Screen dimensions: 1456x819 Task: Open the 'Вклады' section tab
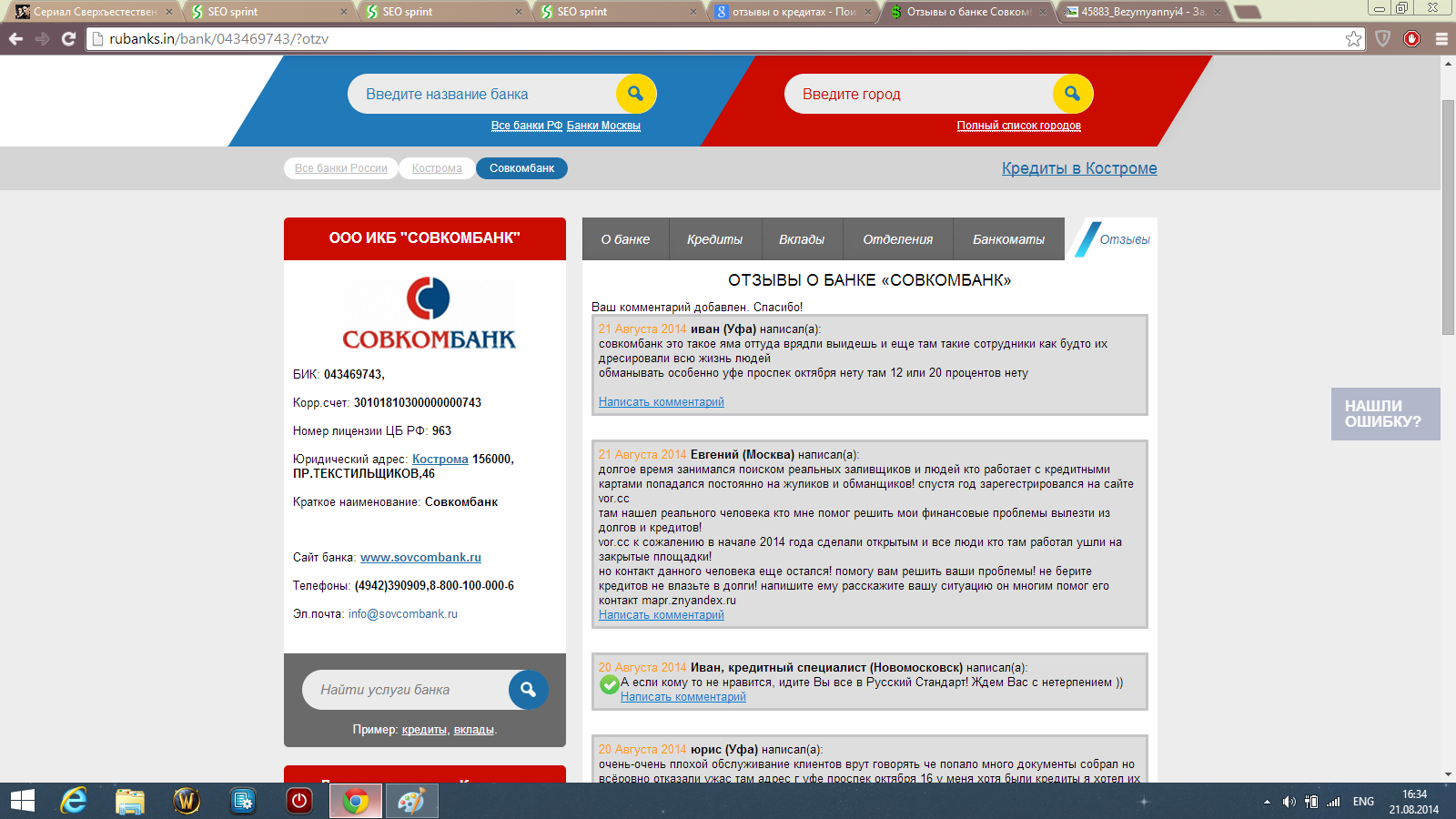(802, 239)
